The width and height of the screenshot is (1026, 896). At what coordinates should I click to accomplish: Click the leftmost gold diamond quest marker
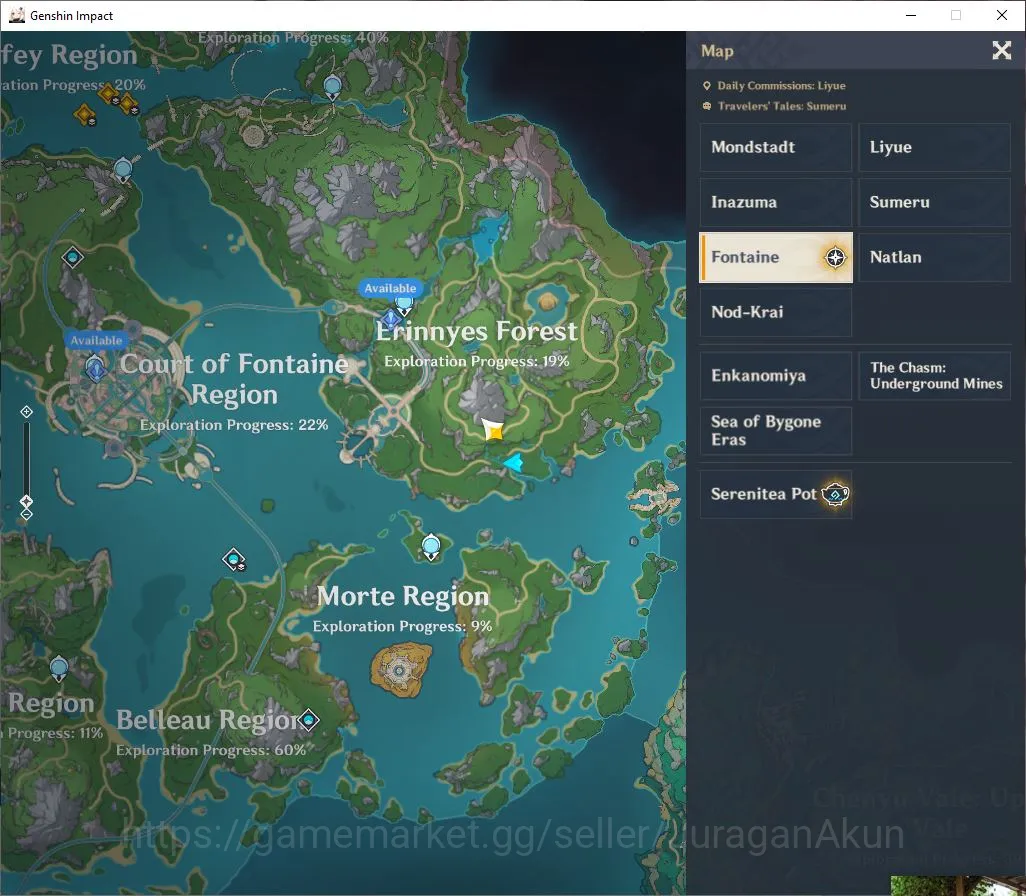click(84, 115)
